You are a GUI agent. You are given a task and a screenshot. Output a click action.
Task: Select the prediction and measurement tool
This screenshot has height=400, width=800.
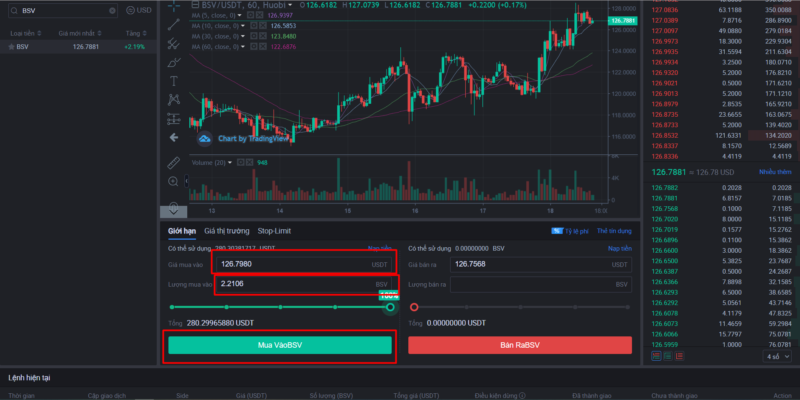tap(173, 119)
